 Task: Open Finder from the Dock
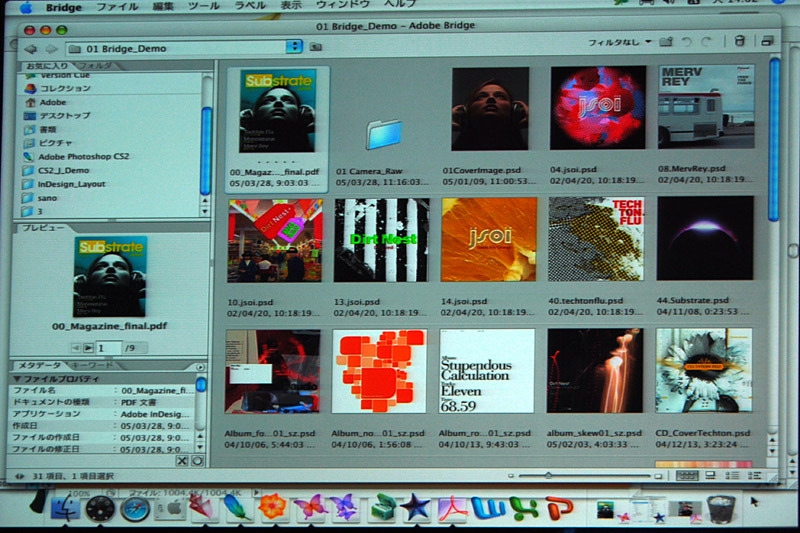65,509
